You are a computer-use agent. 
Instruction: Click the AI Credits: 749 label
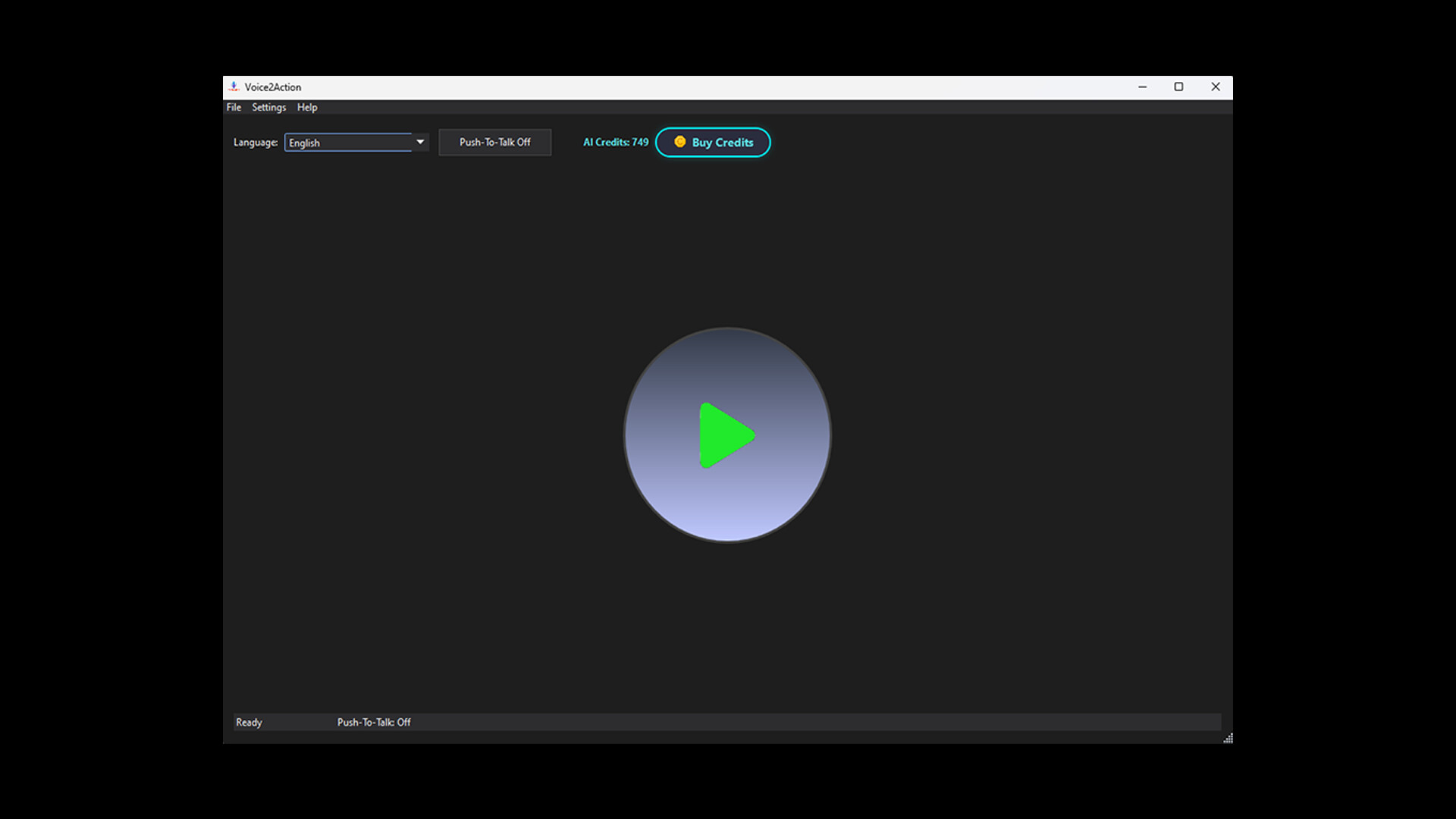(x=614, y=142)
